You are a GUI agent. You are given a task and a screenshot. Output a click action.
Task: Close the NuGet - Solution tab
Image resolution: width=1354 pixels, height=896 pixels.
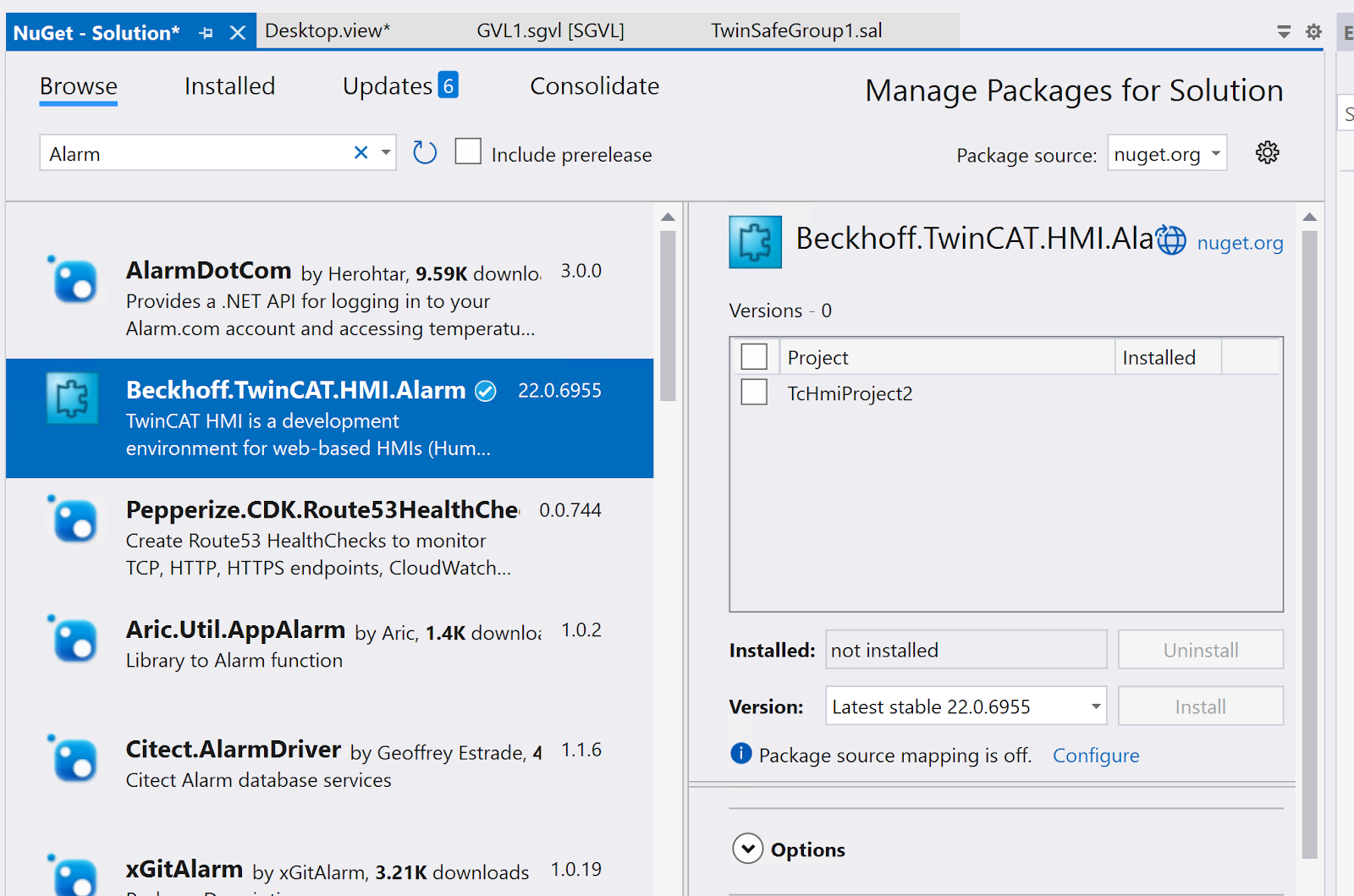238,33
